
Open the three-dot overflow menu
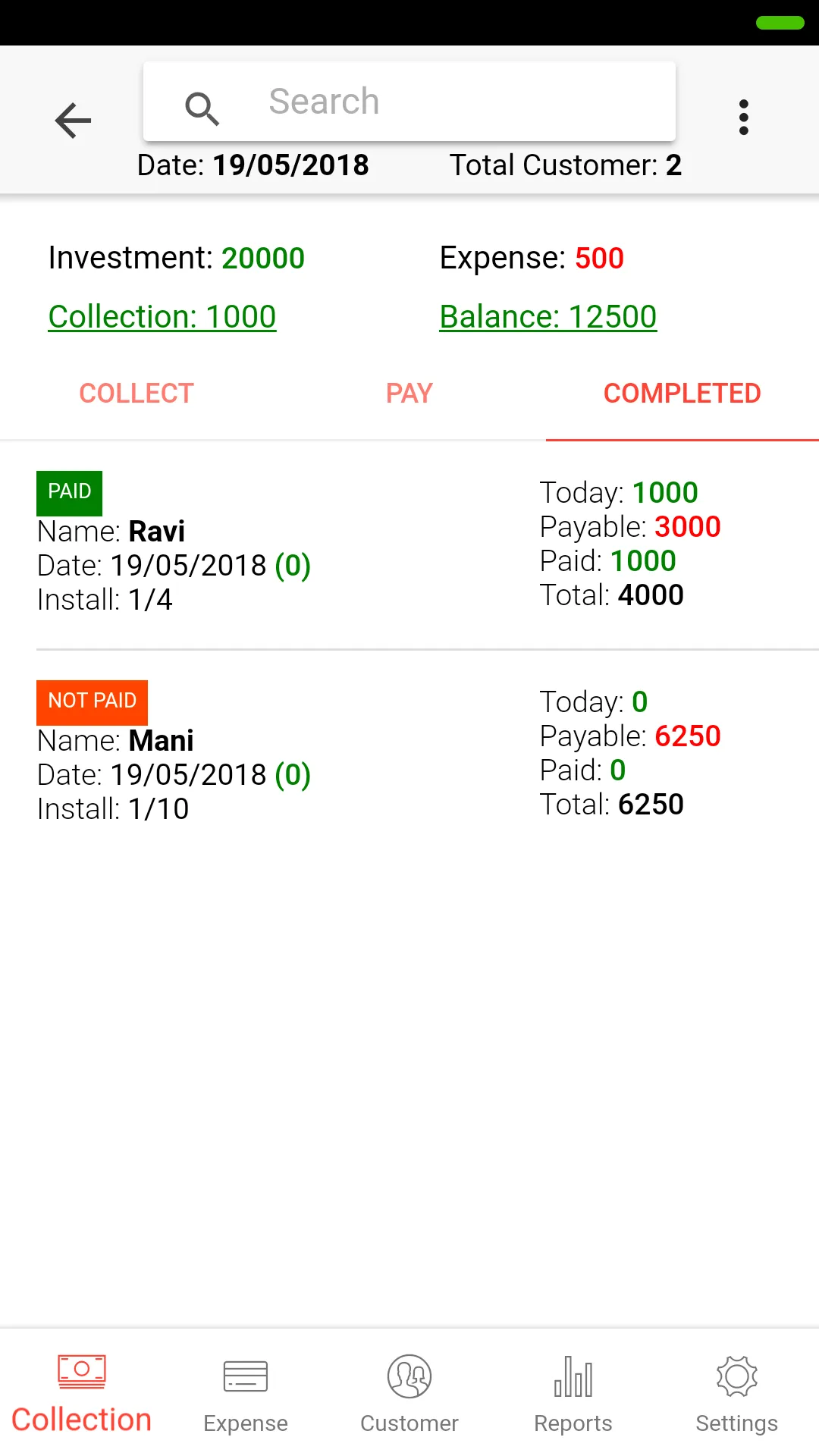tap(744, 118)
